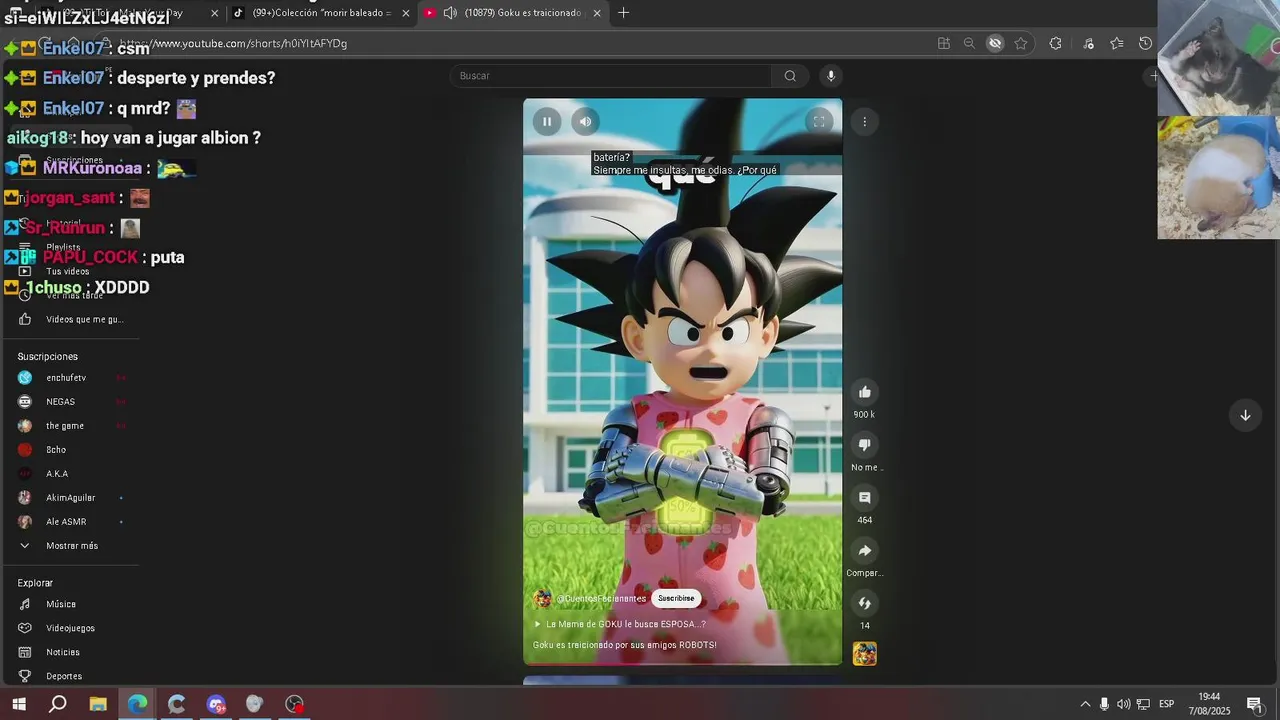Screen dimensions: 1280x720
Task: Mute the Short with the volume button
Action: click(585, 122)
